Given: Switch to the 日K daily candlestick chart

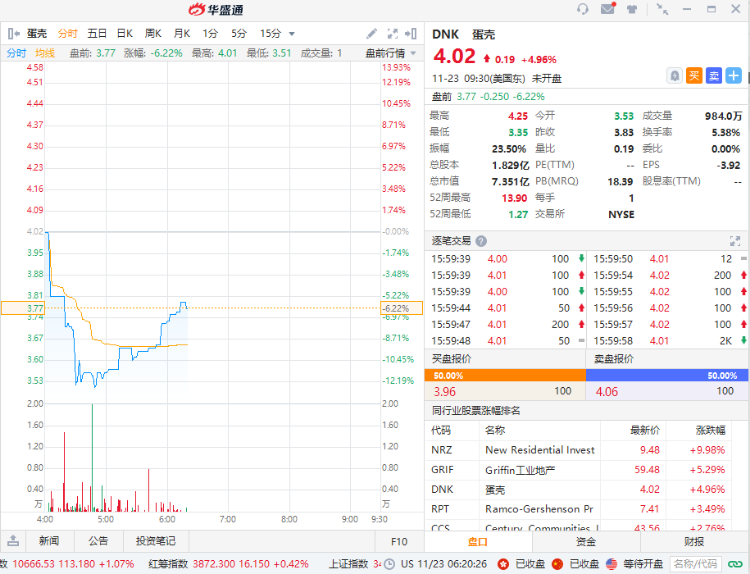Looking at the screenshot, I should 125,33.
